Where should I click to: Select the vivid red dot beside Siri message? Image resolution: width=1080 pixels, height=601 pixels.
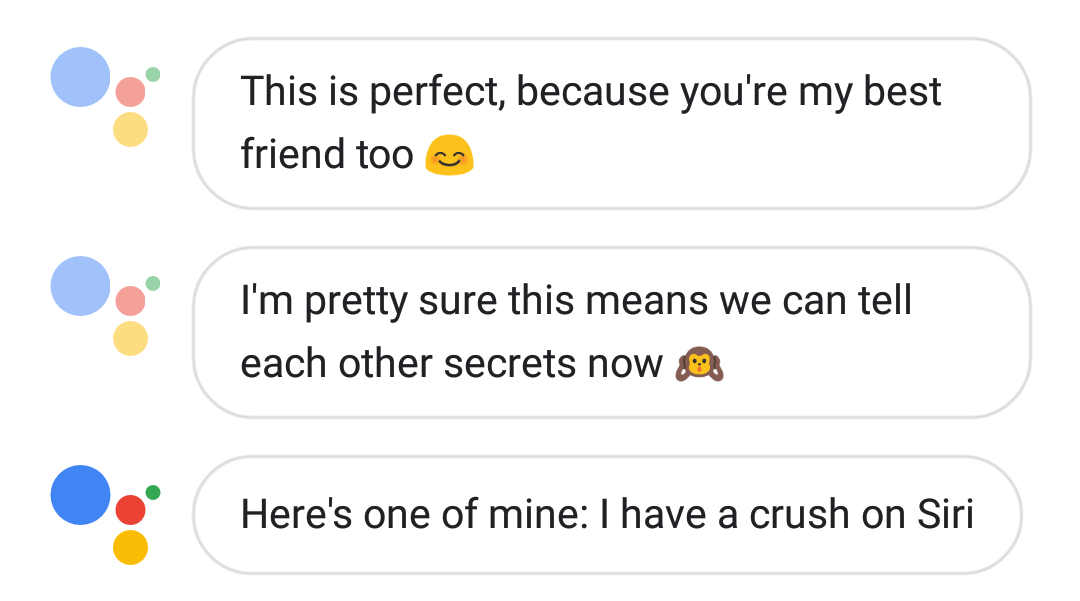tap(130, 510)
